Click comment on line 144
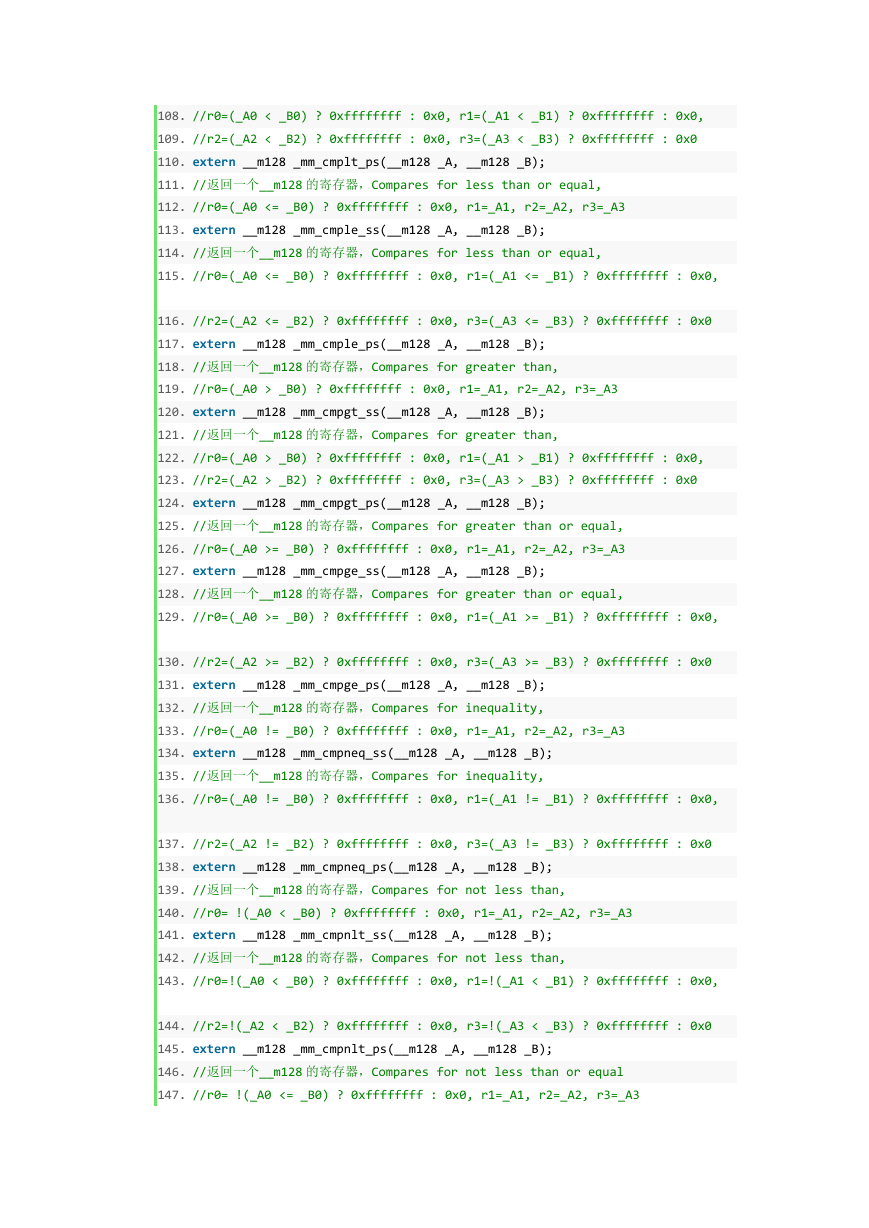 [x=452, y=1026]
